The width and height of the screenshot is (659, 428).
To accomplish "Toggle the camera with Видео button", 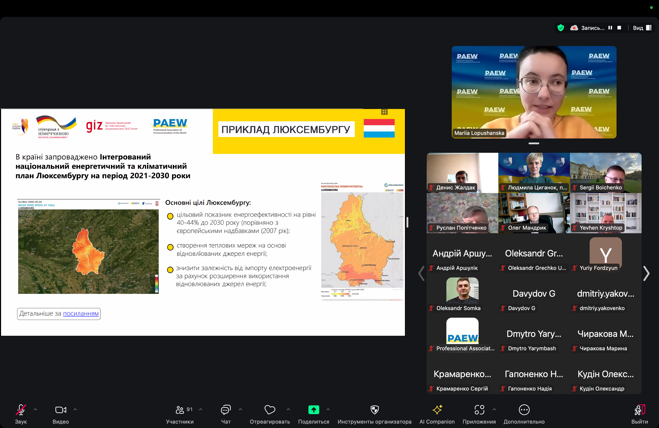I will click(60, 411).
